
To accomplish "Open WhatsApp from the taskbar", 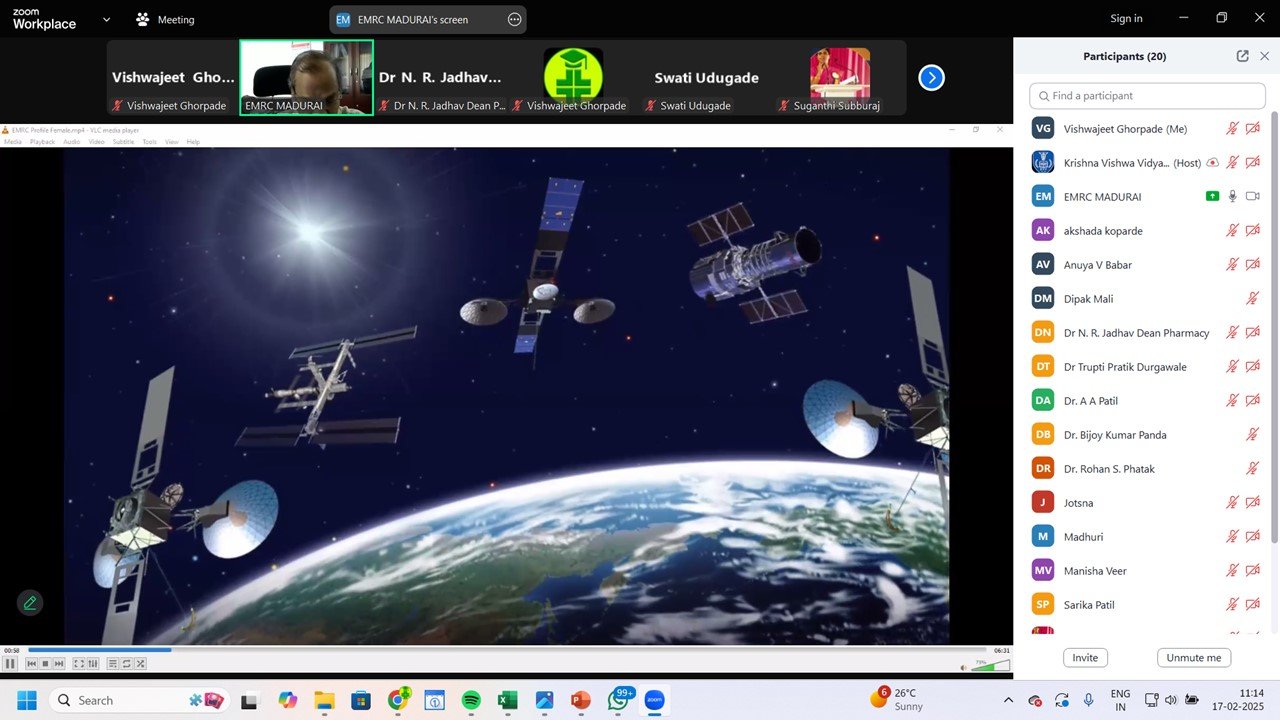I will tap(618, 700).
